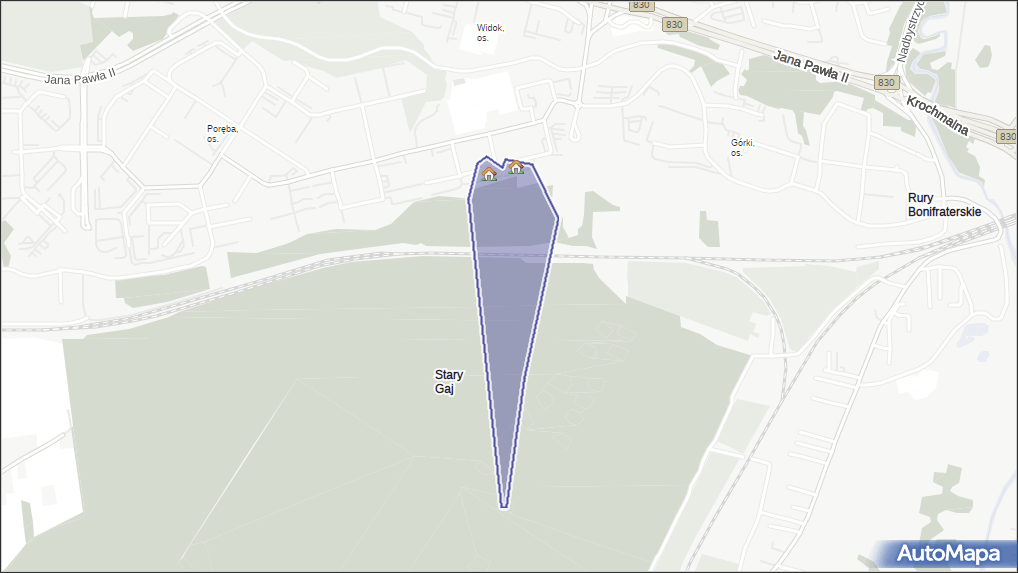Click the 830 shield below top edge
Screen dimensions: 1018x573
[x=674, y=25]
